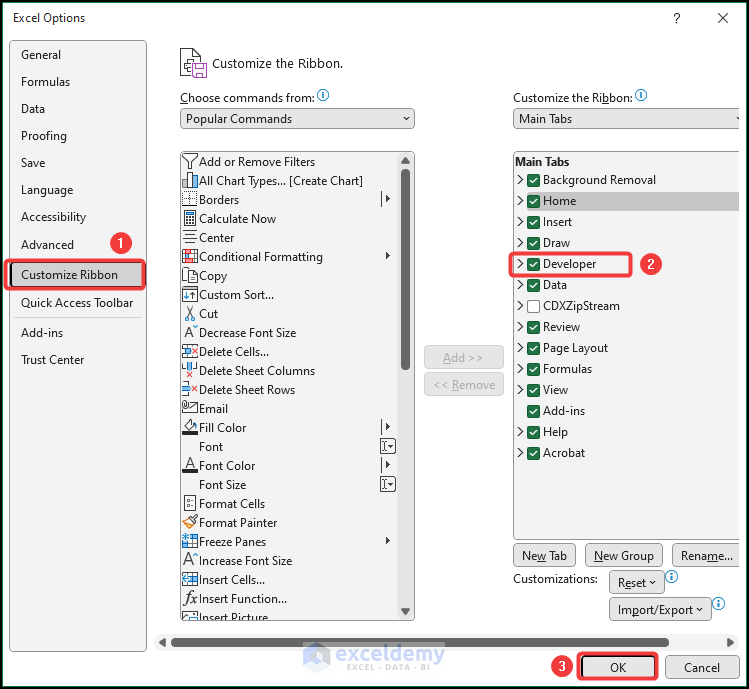The width and height of the screenshot is (749, 689).
Task: Open the General options category
Action: 77,55
